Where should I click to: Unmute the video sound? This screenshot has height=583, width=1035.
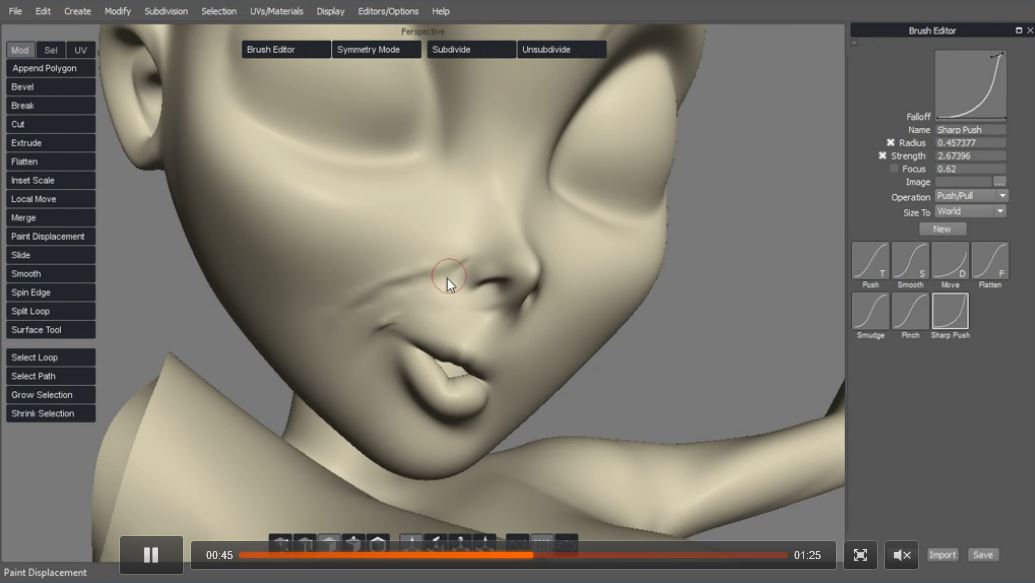coord(902,555)
